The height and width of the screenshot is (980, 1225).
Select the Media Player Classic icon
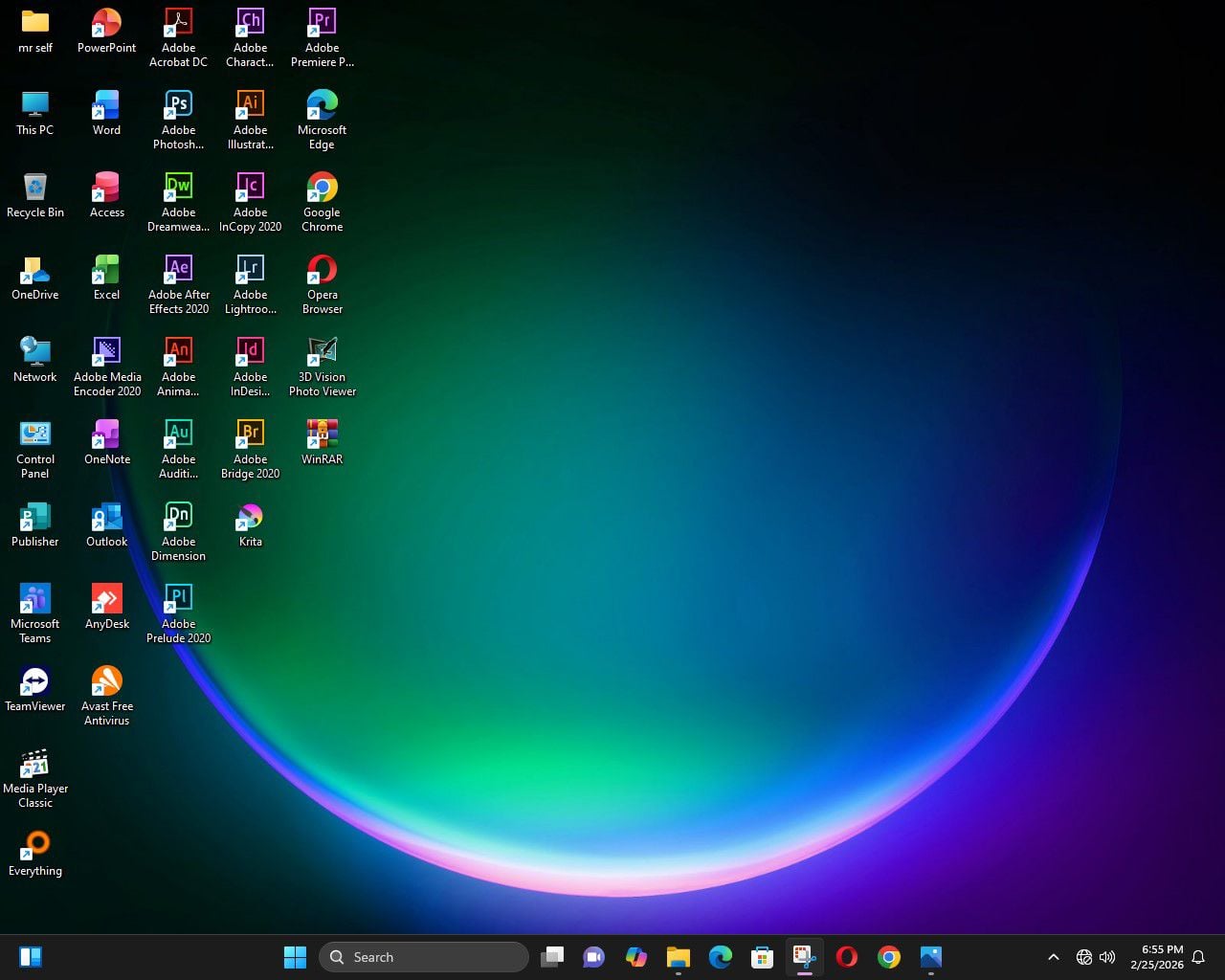point(35,778)
